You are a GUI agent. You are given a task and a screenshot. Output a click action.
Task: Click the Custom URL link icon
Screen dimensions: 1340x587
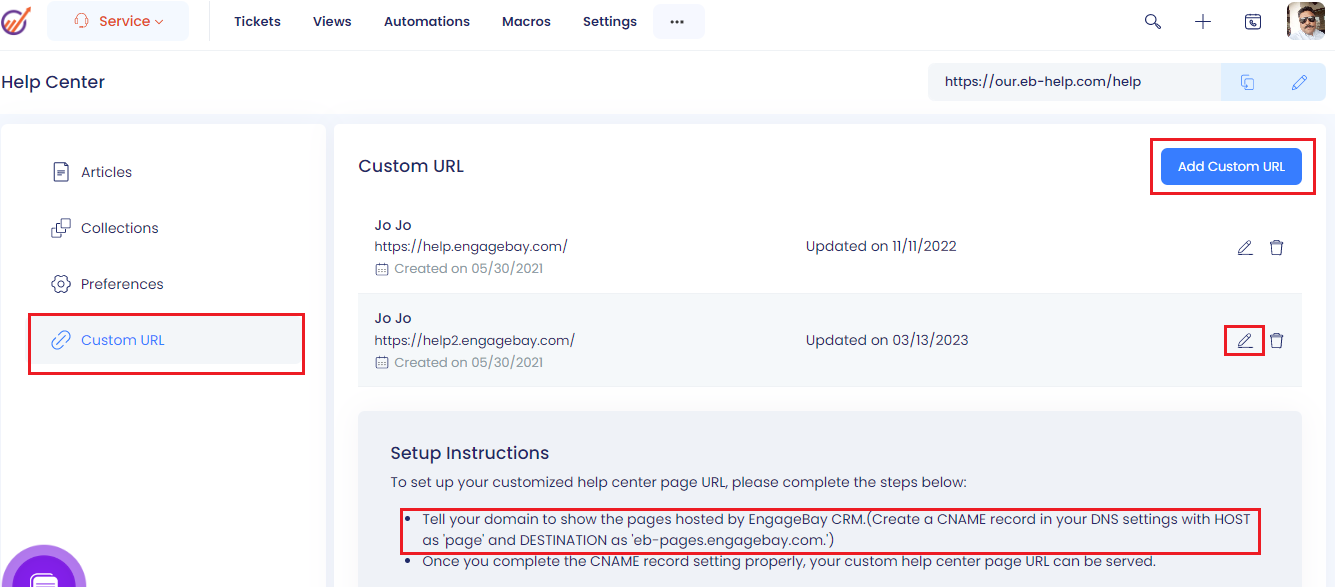[61, 340]
